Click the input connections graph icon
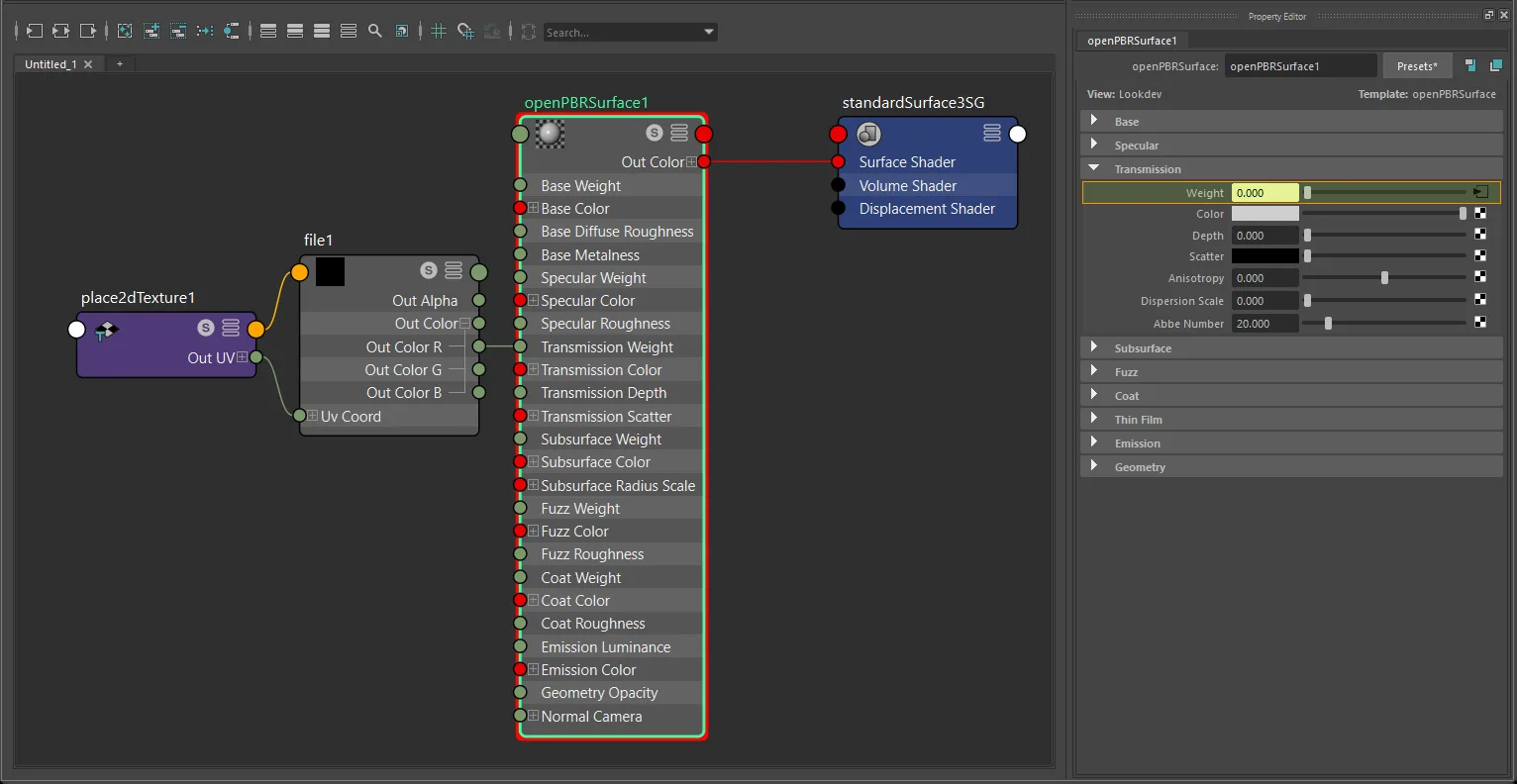 point(34,32)
